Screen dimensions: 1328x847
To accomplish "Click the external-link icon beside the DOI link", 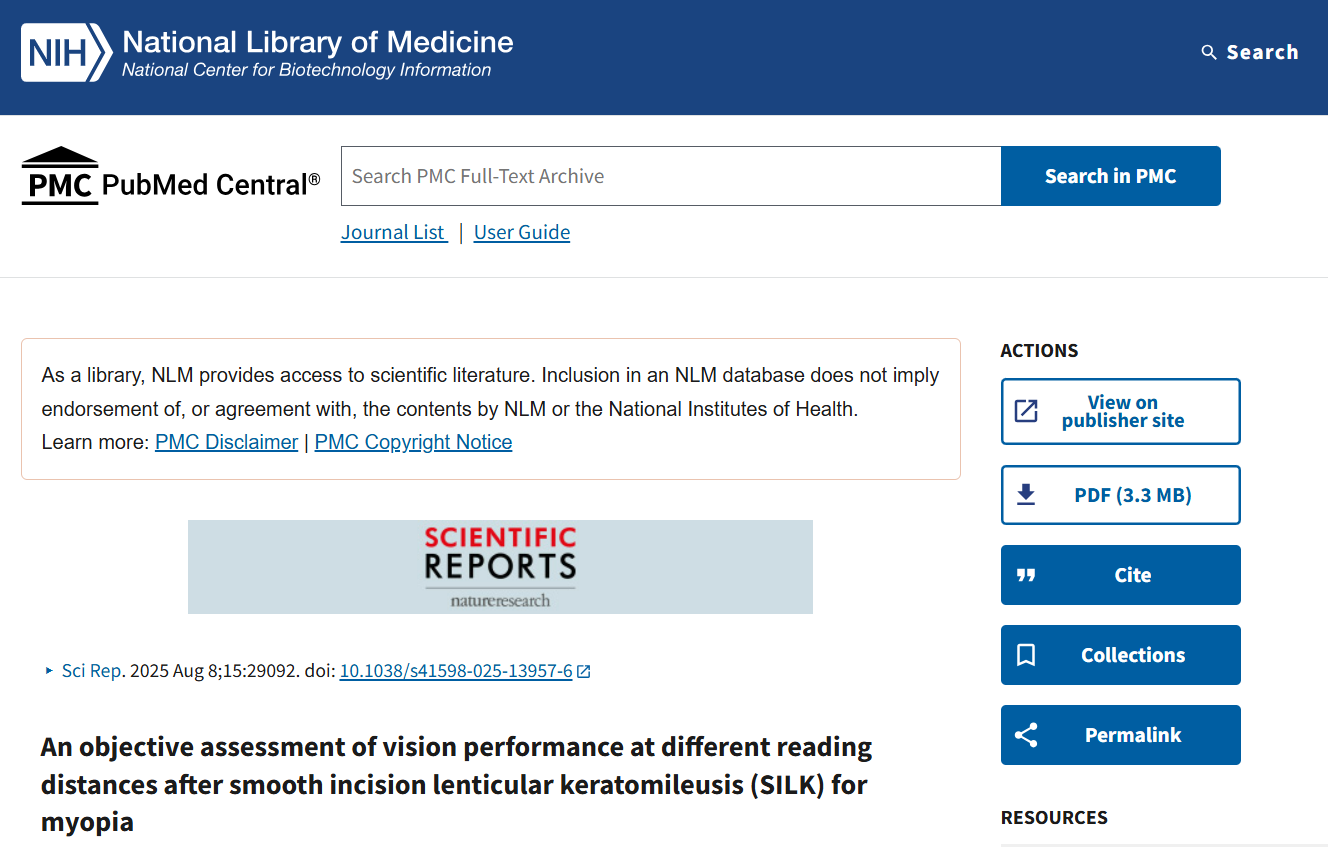I will (583, 671).
